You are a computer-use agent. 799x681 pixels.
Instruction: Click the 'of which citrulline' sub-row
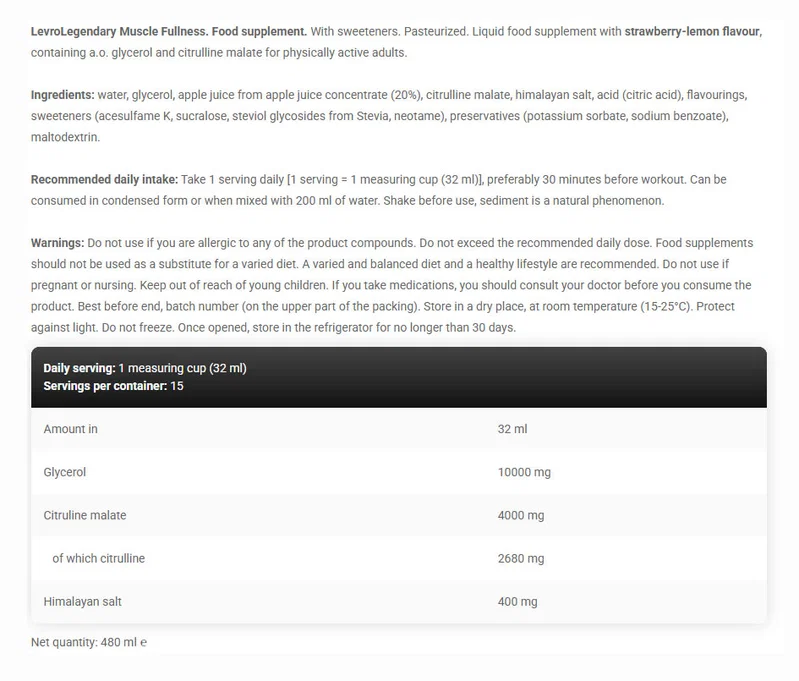98,559
